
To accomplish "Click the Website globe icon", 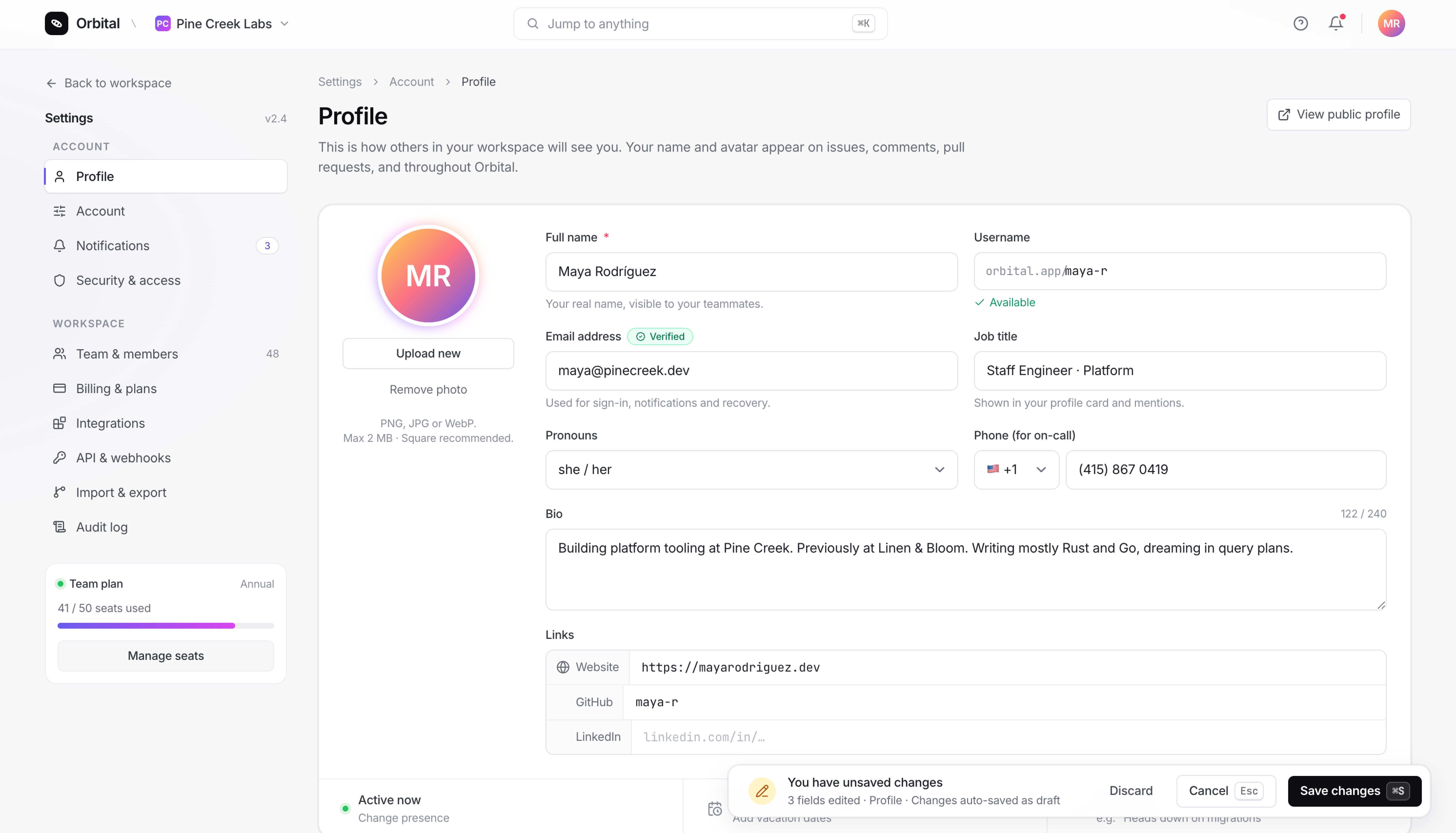I will pos(563,667).
